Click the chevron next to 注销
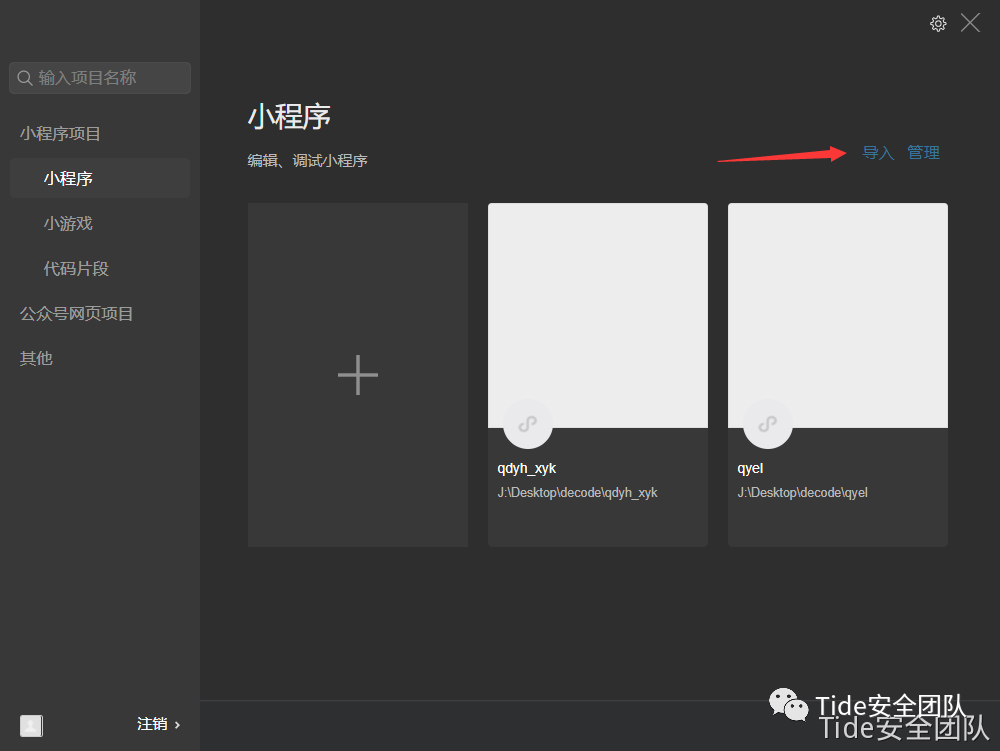1000x751 pixels. point(177,725)
